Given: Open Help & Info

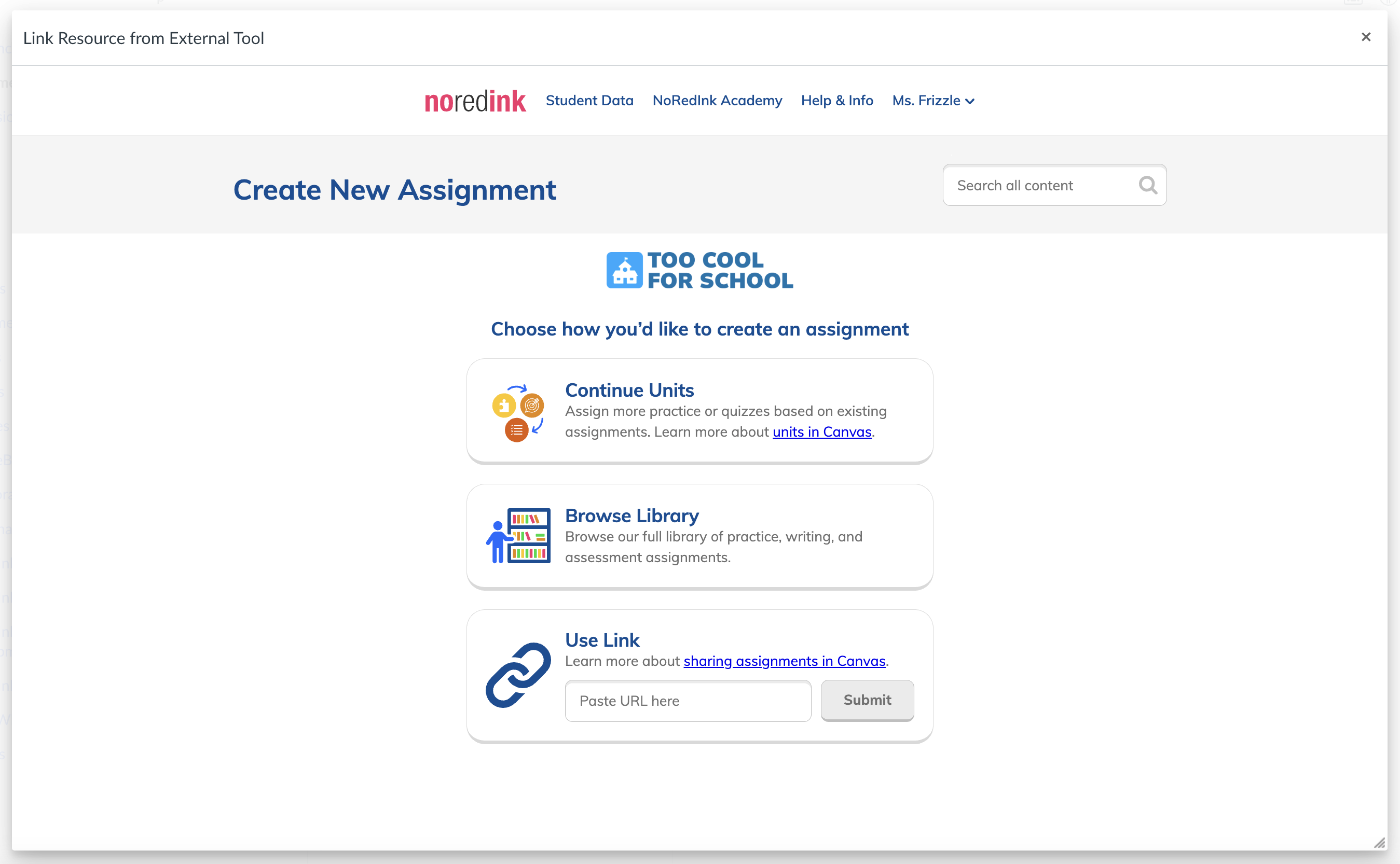Looking at the screenshot, I should point(837,100).
